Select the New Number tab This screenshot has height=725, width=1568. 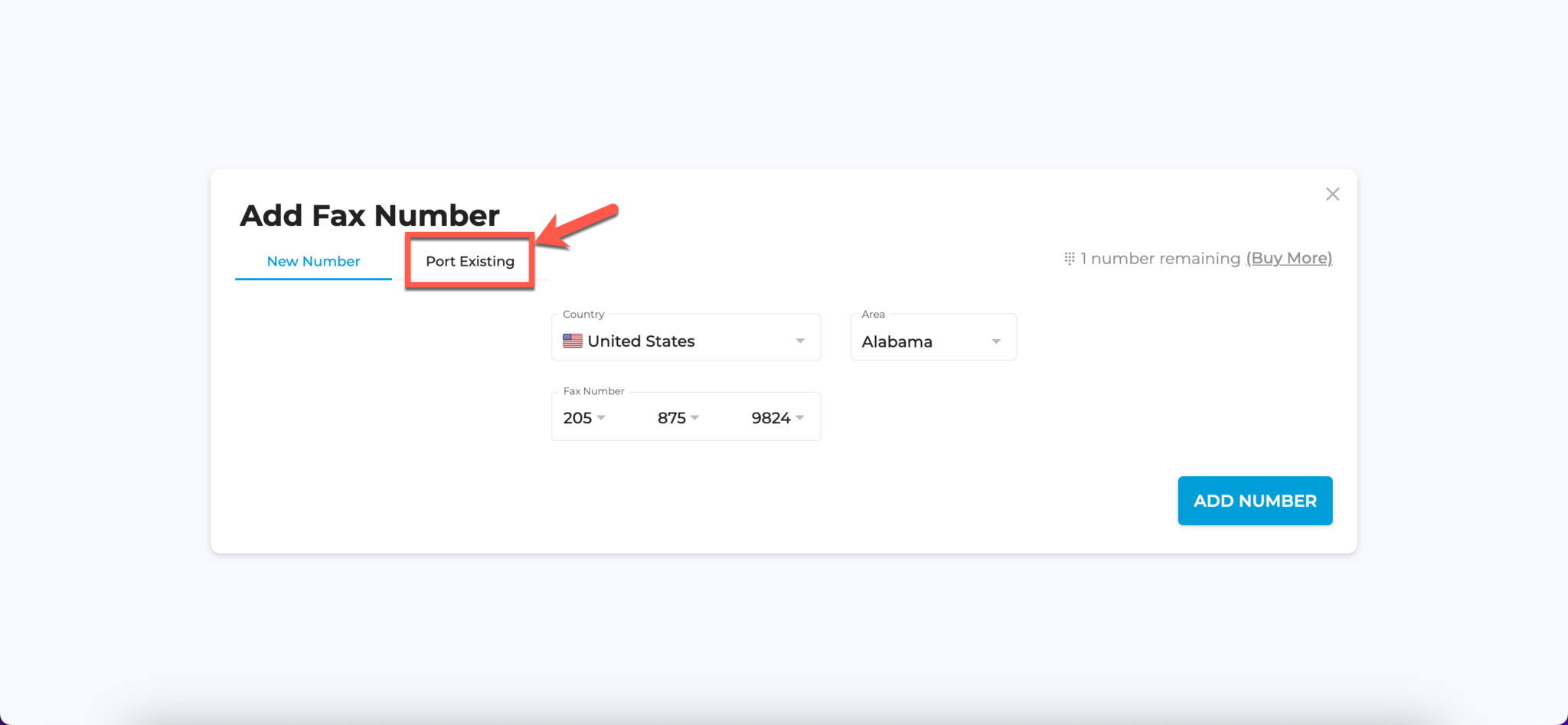coord(313,261)
